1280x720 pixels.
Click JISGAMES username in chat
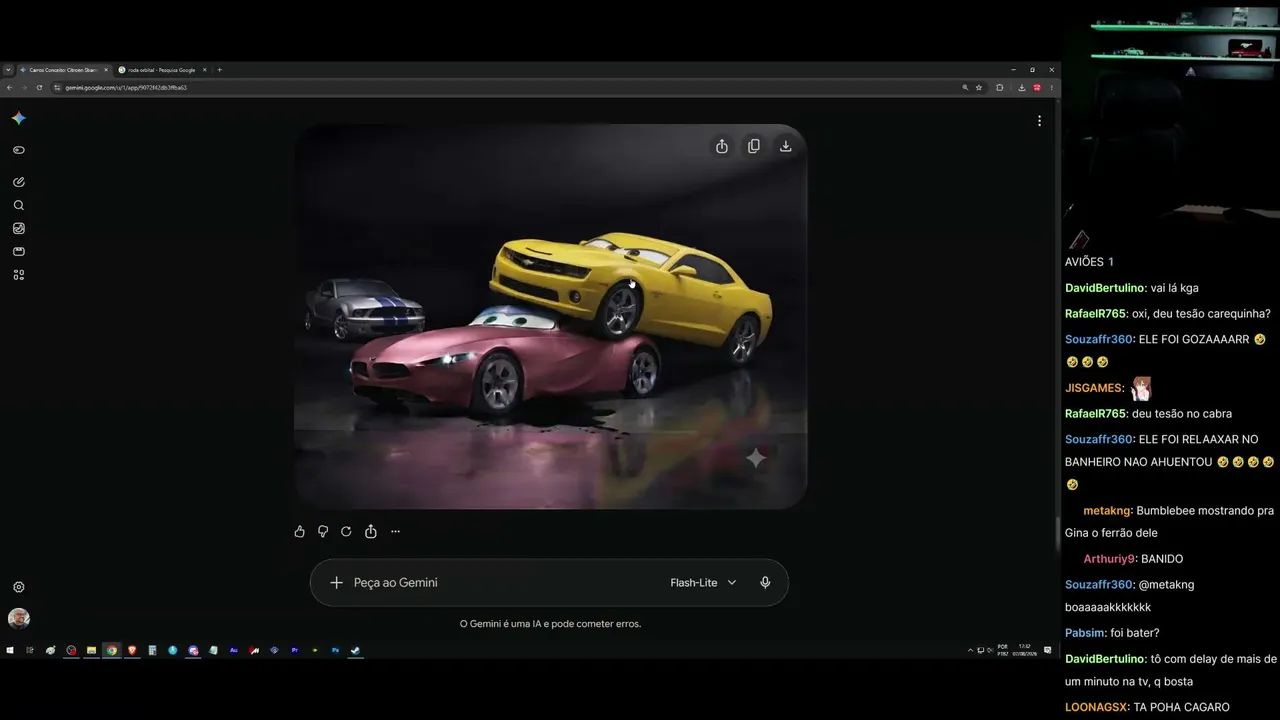[1094, 388]
